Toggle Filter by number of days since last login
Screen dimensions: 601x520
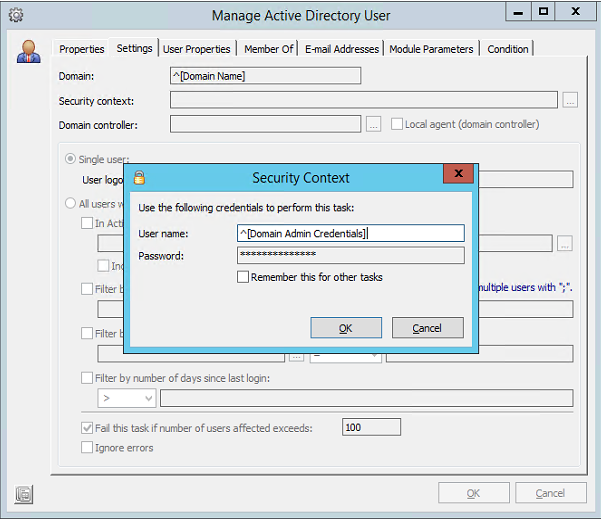pos(87,378)
